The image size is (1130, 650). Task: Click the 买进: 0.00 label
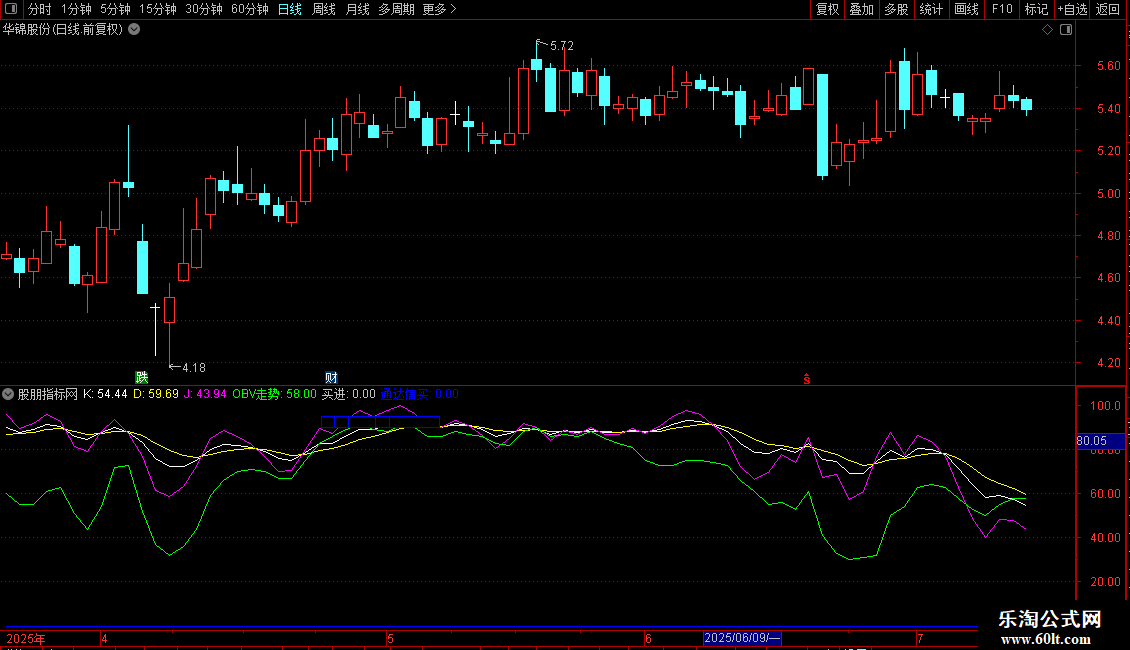coord(349,394)
